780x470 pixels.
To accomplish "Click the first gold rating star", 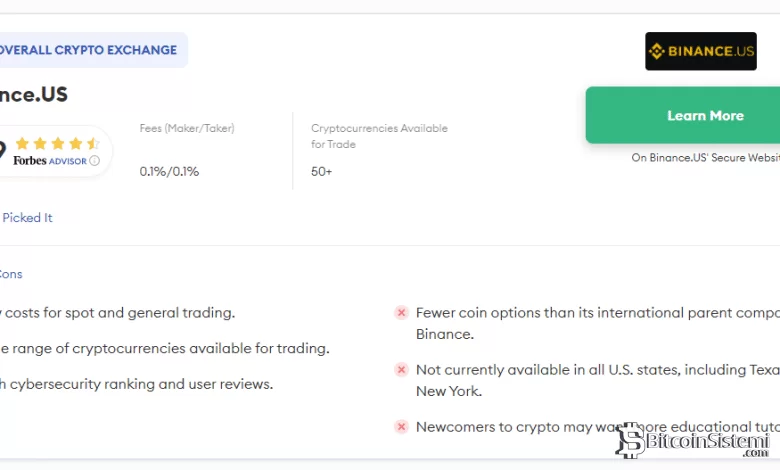I will pos(22,144).
